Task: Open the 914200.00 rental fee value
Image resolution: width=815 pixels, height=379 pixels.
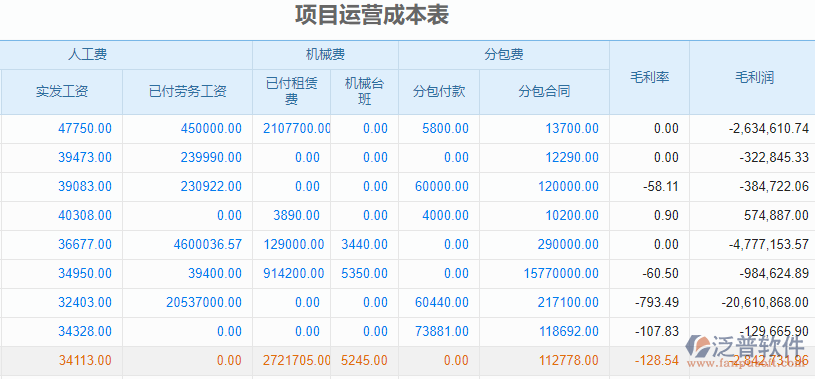Action: coord(294,273)
